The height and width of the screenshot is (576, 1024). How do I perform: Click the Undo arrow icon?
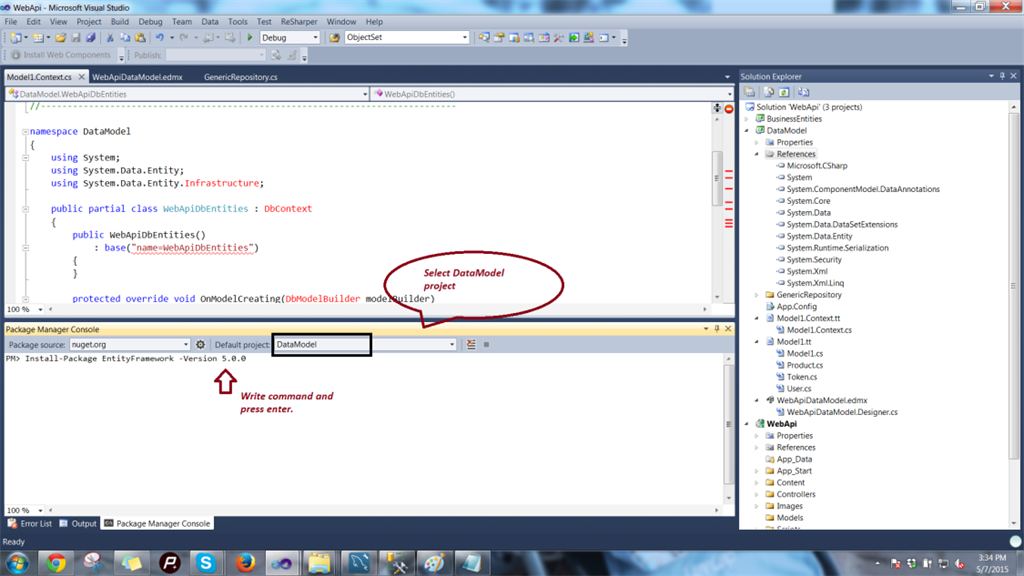click(x=159, y=38)
